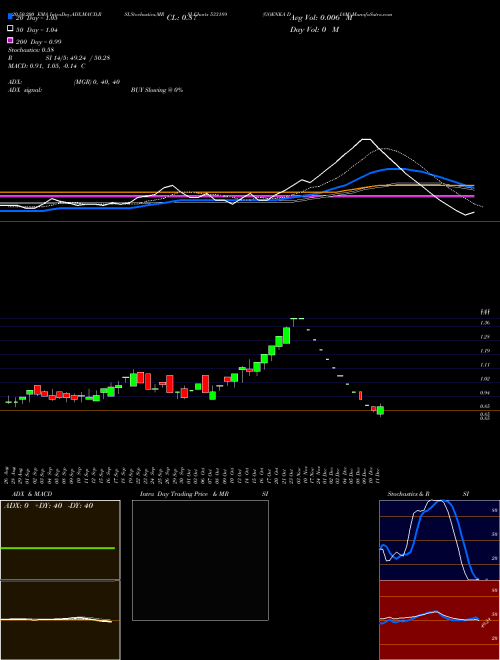Click the 'BUY Slowing @ 0%' signal text

(x=157, y=90)
